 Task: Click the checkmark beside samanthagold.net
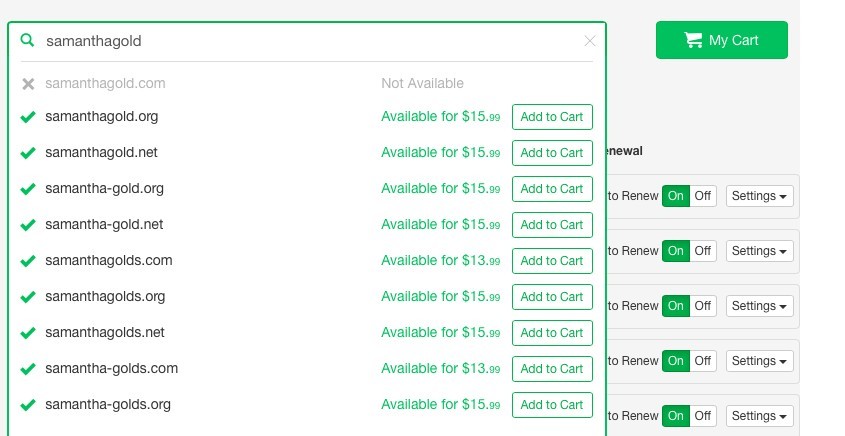click(x=28, y=153)
